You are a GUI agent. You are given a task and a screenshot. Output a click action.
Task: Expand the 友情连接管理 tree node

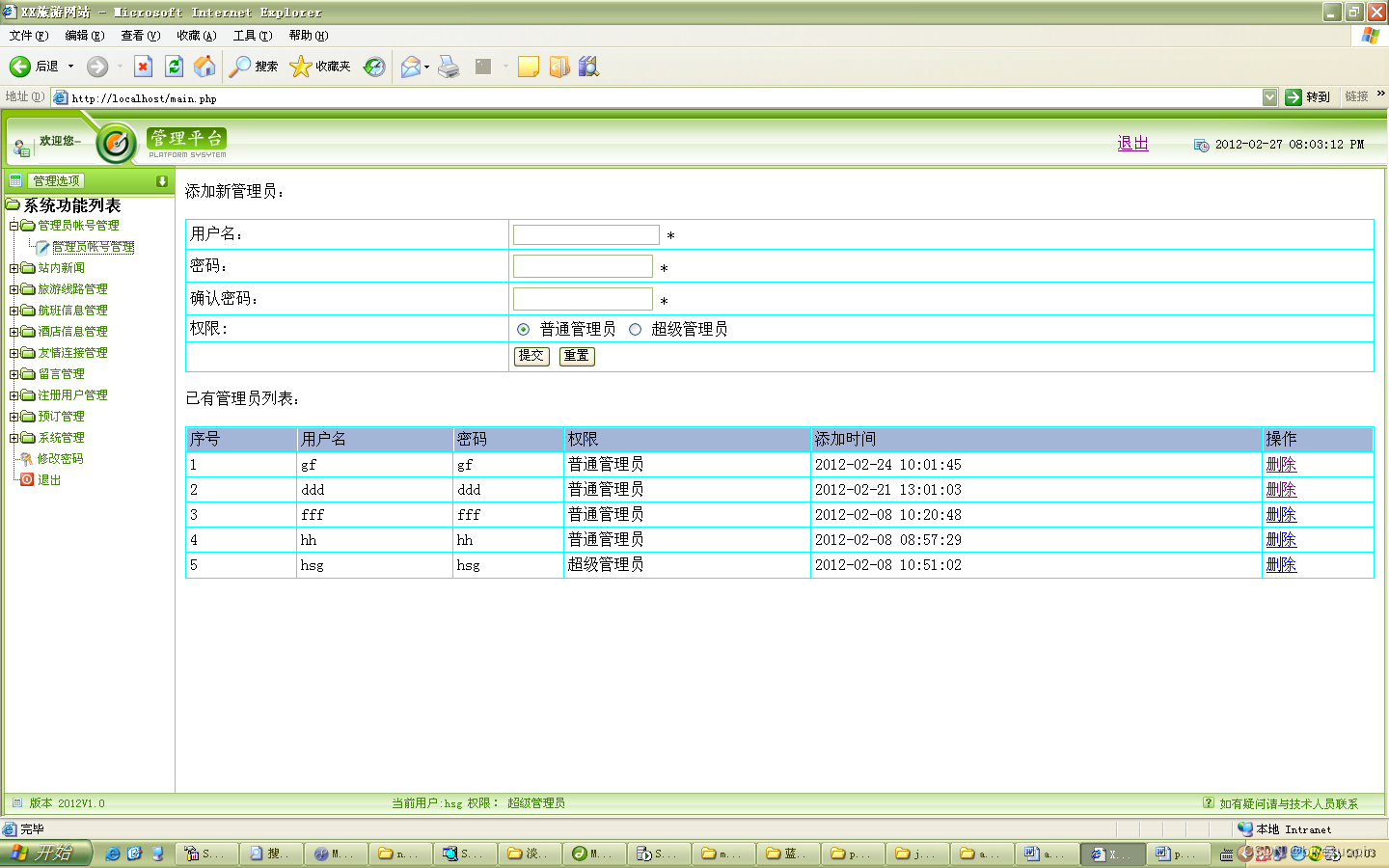point(14,353)
